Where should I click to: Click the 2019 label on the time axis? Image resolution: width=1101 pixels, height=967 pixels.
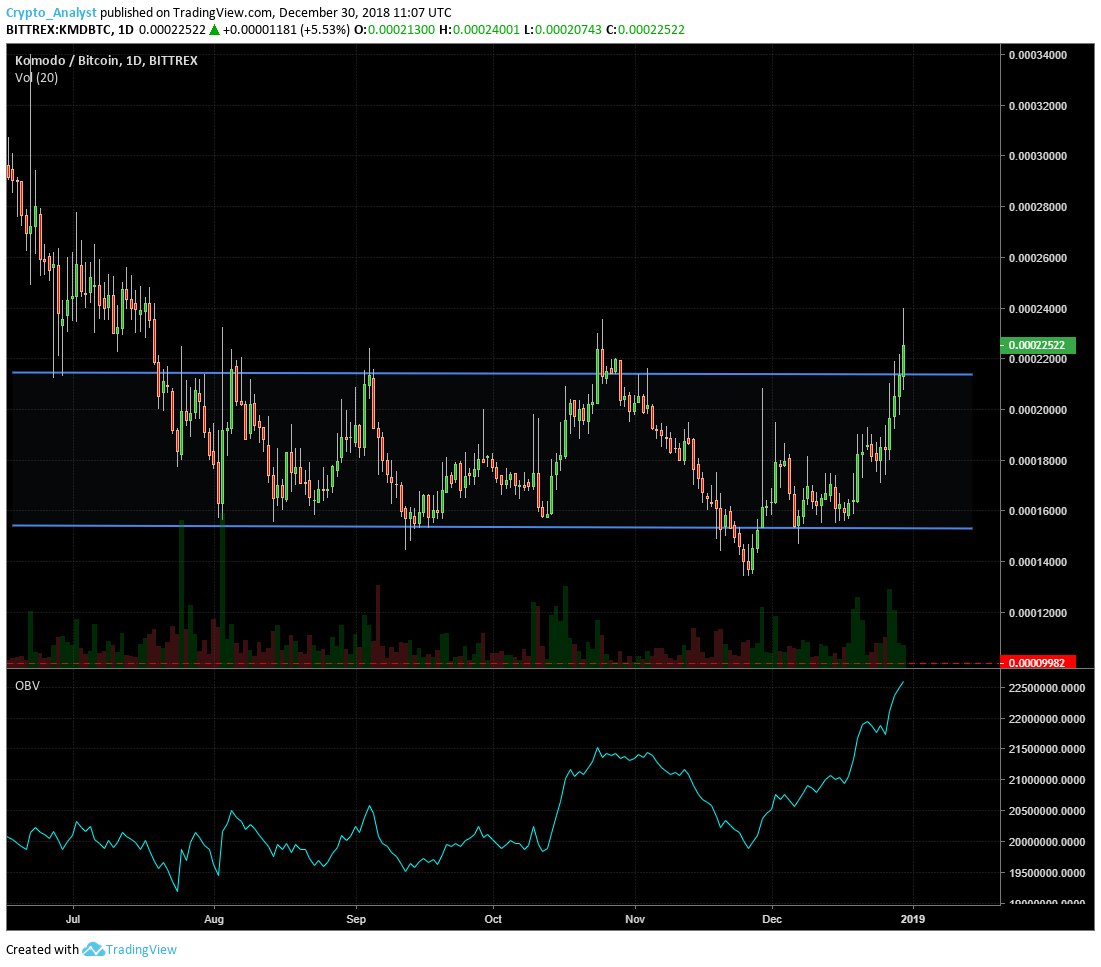(913, 918)
